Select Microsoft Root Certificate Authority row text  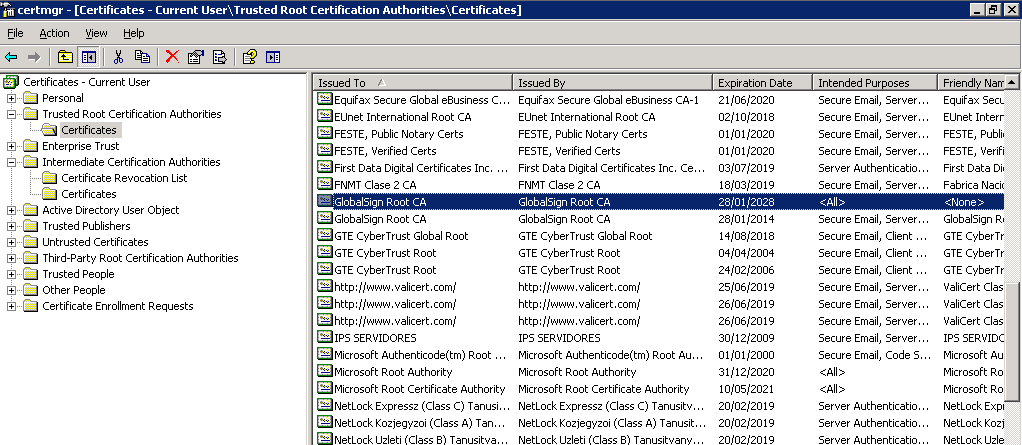click(420, 389)
